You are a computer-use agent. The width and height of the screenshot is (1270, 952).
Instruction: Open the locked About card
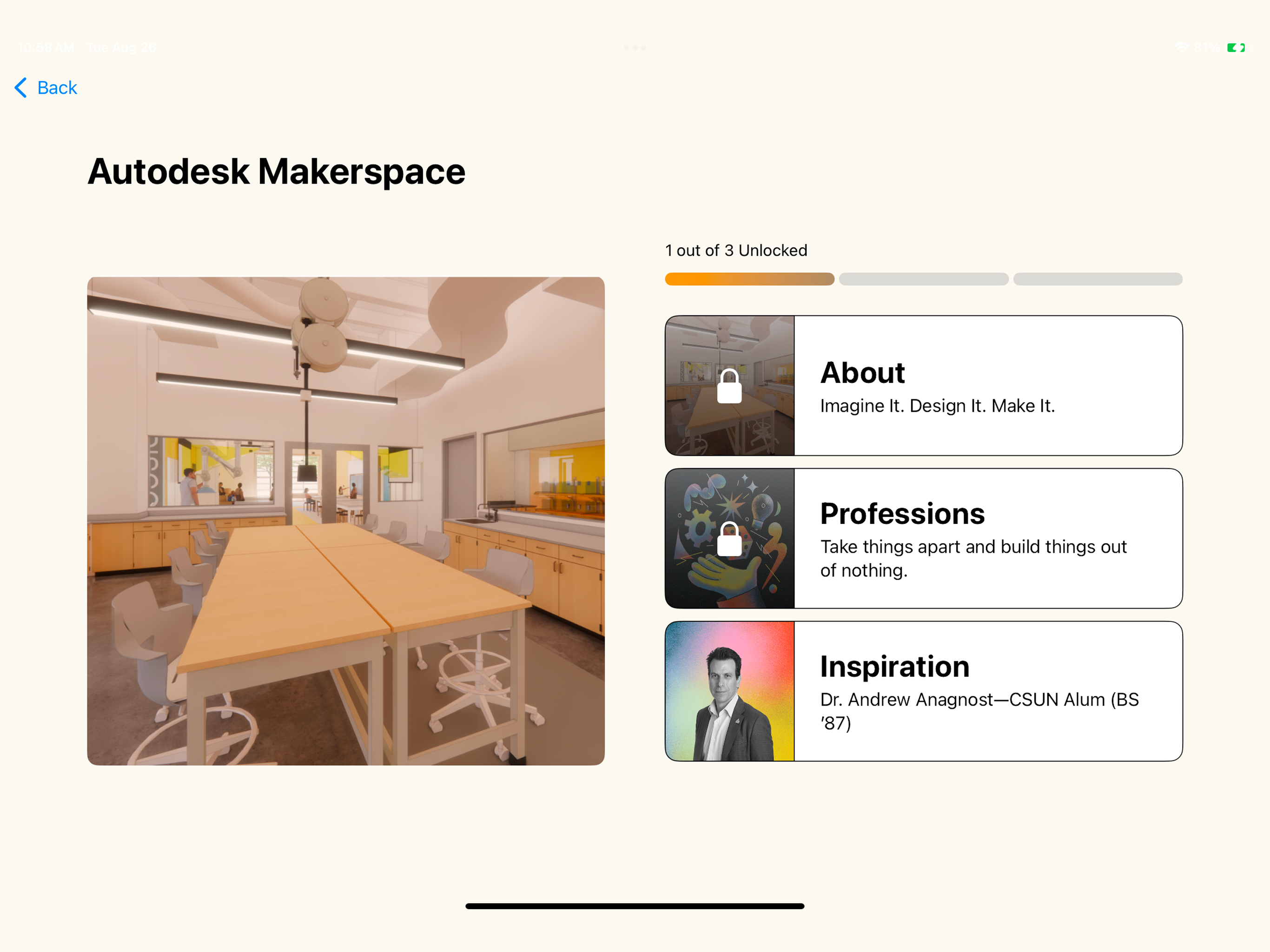923,385
